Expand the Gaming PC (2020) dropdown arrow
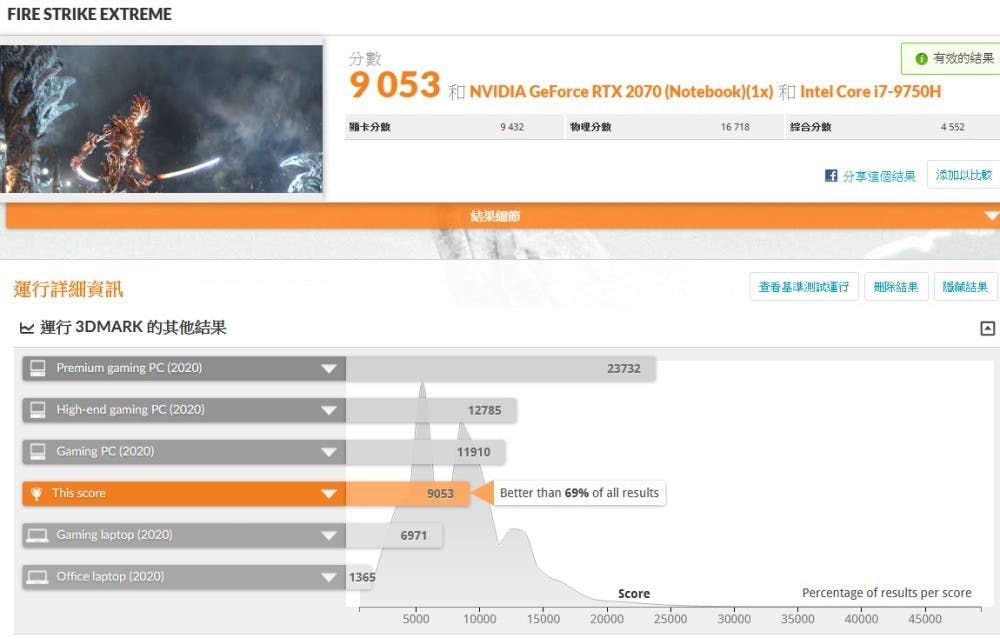 click(x=329, y=452)
